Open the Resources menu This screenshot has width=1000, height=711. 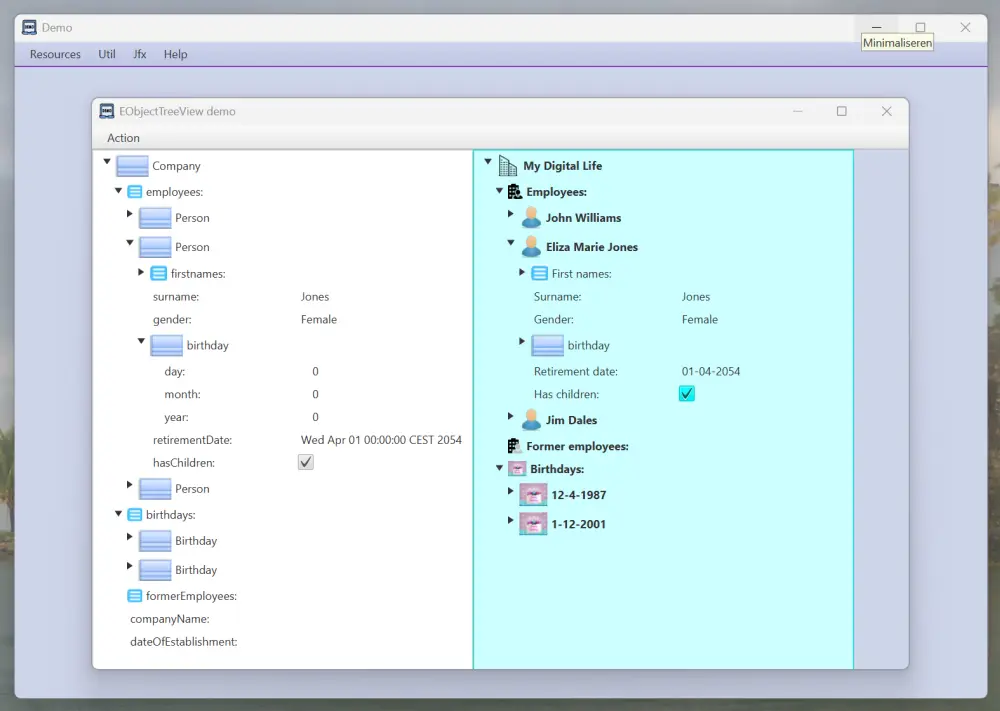tap(55, 54)
